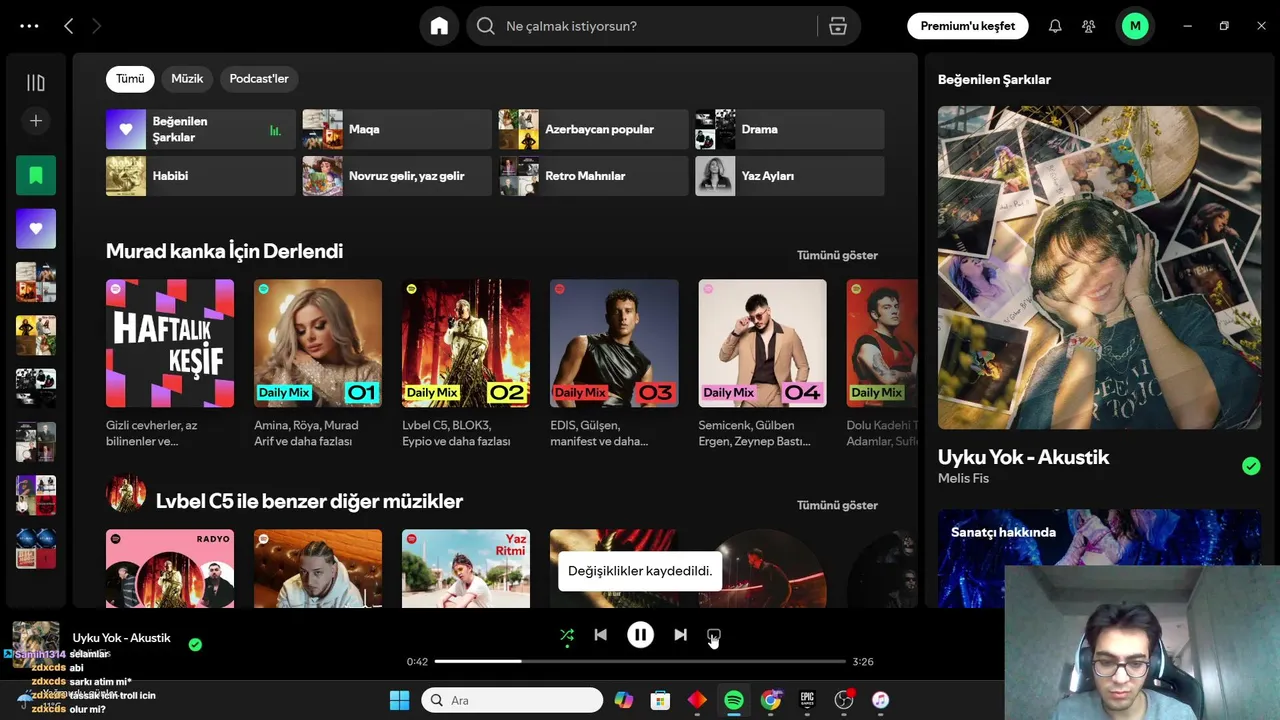The height and width of the screenshot is (720, 1280).
Task: Open the green bookmark item in sidebar
Action: tap(36, 175)
